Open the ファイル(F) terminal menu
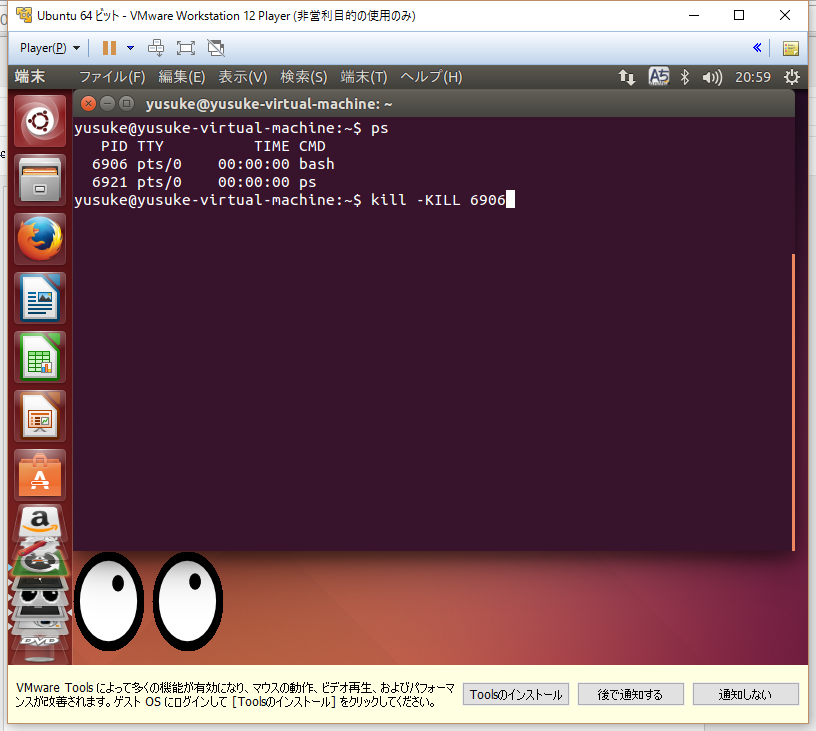This screenshot has height=731, width=816. point(111,76)
